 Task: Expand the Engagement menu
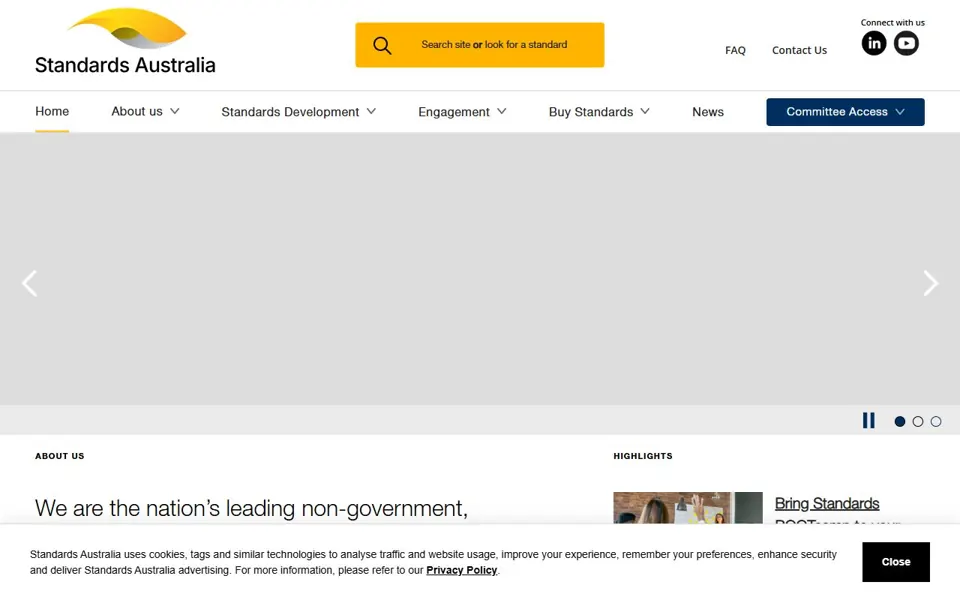[462, 112]
